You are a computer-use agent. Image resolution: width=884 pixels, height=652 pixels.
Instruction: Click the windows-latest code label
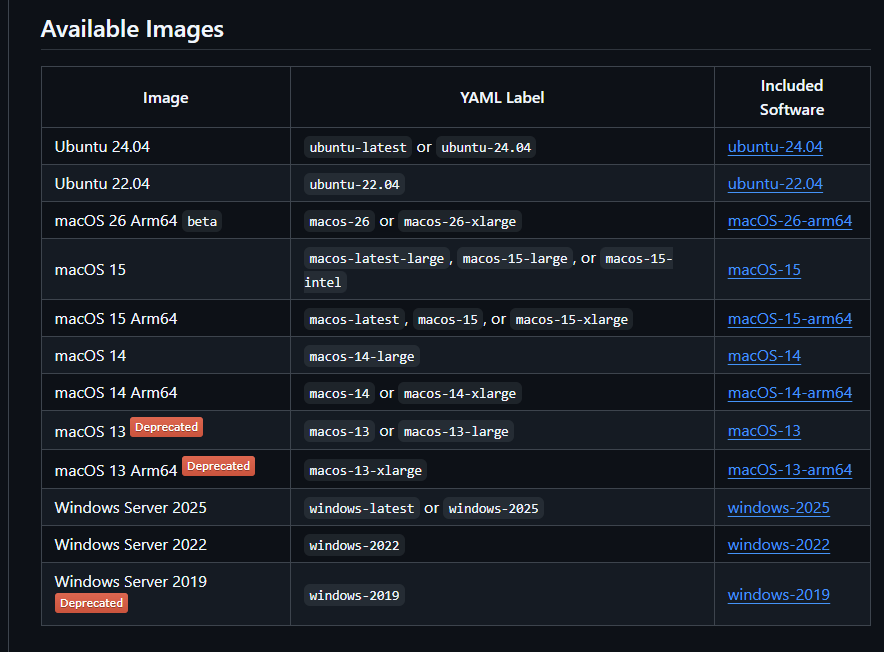(361, 508)
